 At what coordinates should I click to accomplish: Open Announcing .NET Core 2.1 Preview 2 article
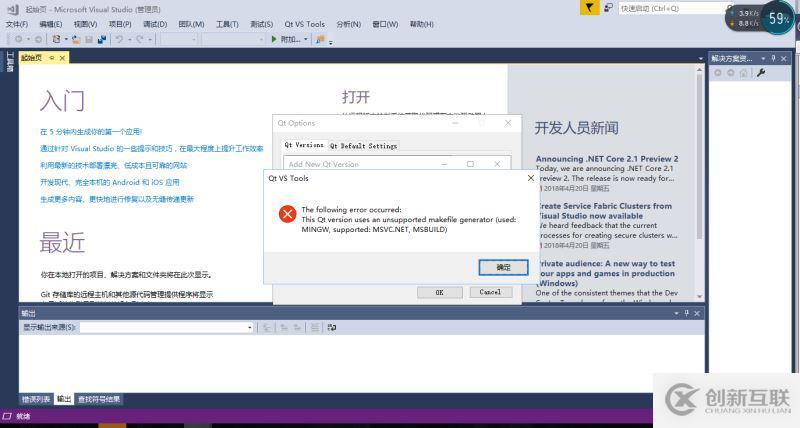click(607, 159)
